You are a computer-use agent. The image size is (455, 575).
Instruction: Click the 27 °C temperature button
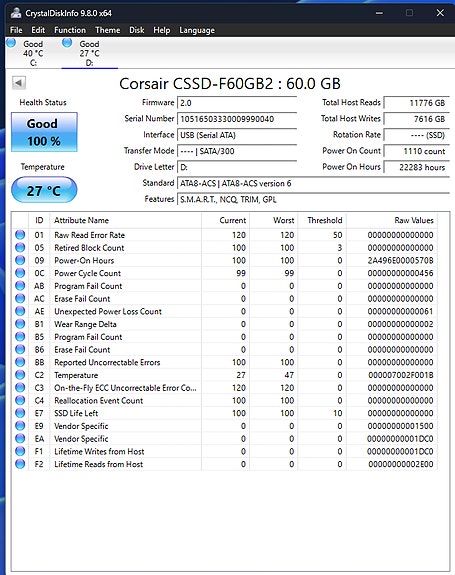pyautogui.click(x=44, y=190)
